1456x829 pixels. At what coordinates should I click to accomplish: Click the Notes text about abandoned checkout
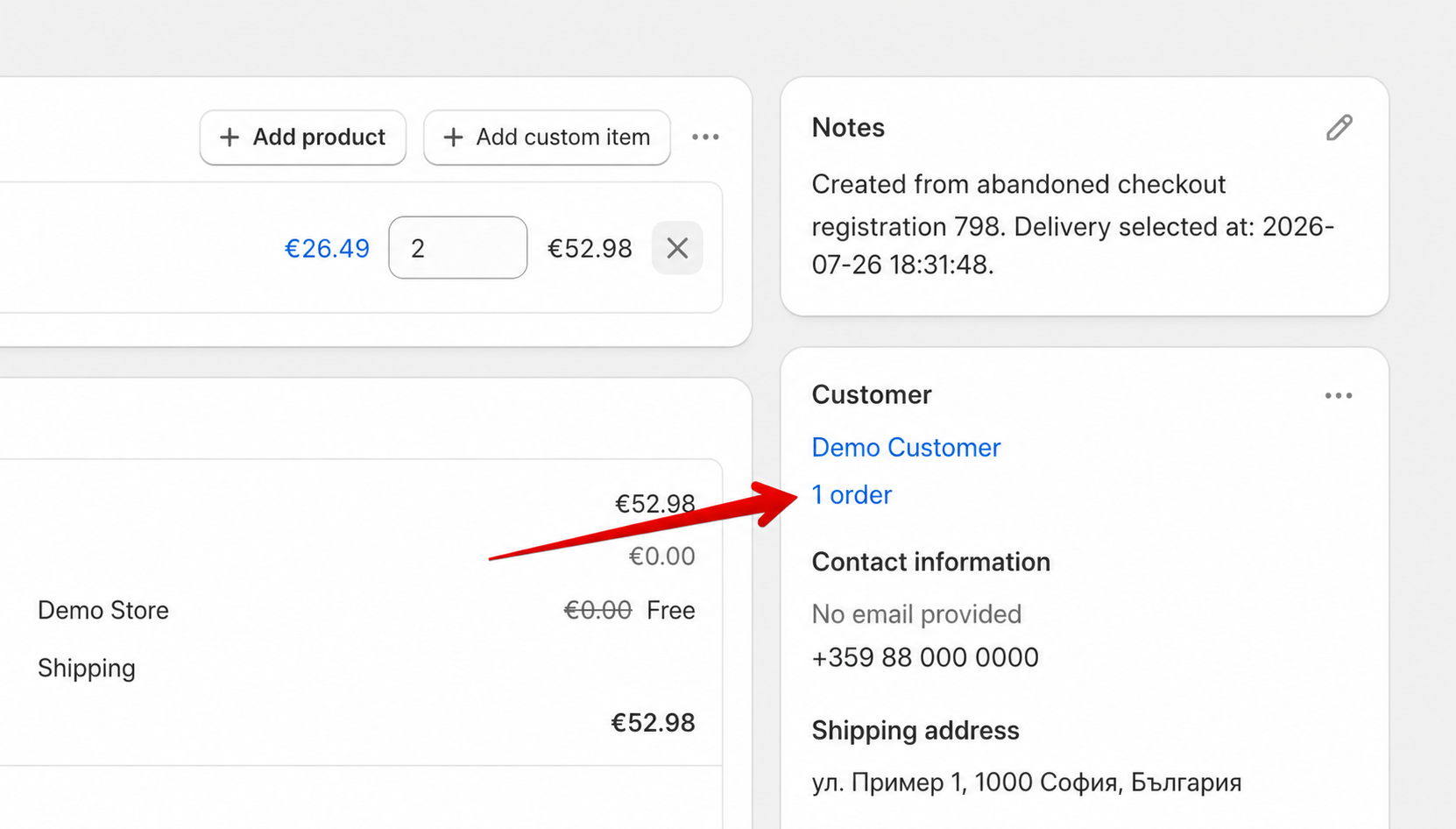pyautogui.click(x=1073, y=224)
